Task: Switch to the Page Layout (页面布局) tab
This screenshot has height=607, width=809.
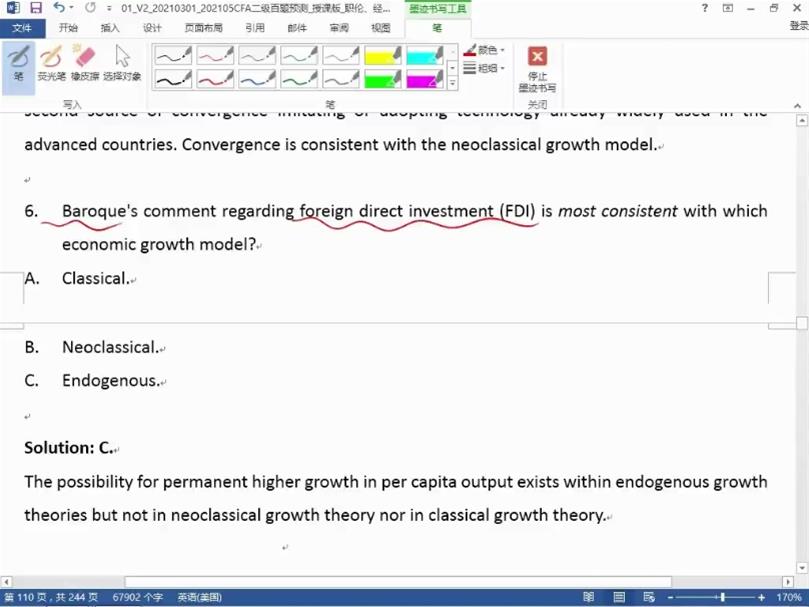Action: click(203, 28)
